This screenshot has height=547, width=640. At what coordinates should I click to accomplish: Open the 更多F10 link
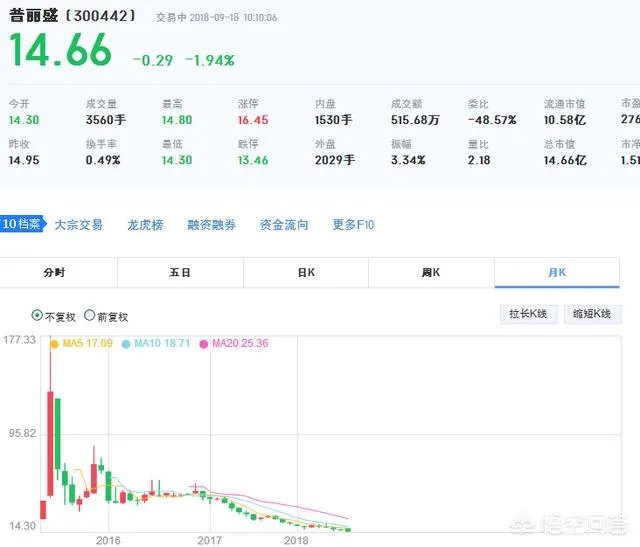[353, 225]
